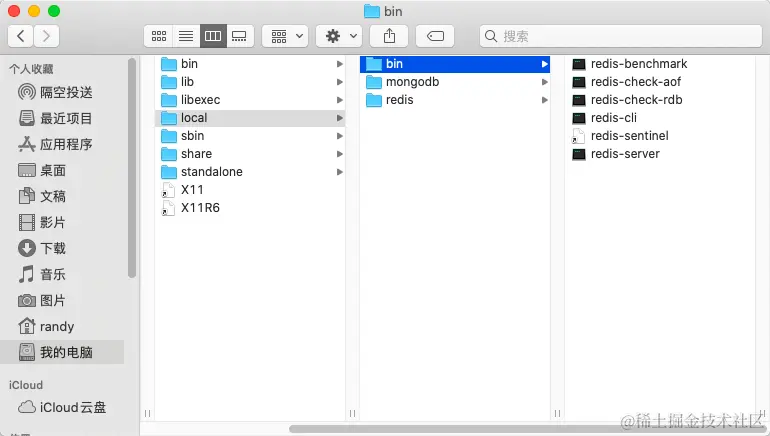Click the mongodb folder icon
The height and width of the screenshot is (436, 770).
click(374, 82)
